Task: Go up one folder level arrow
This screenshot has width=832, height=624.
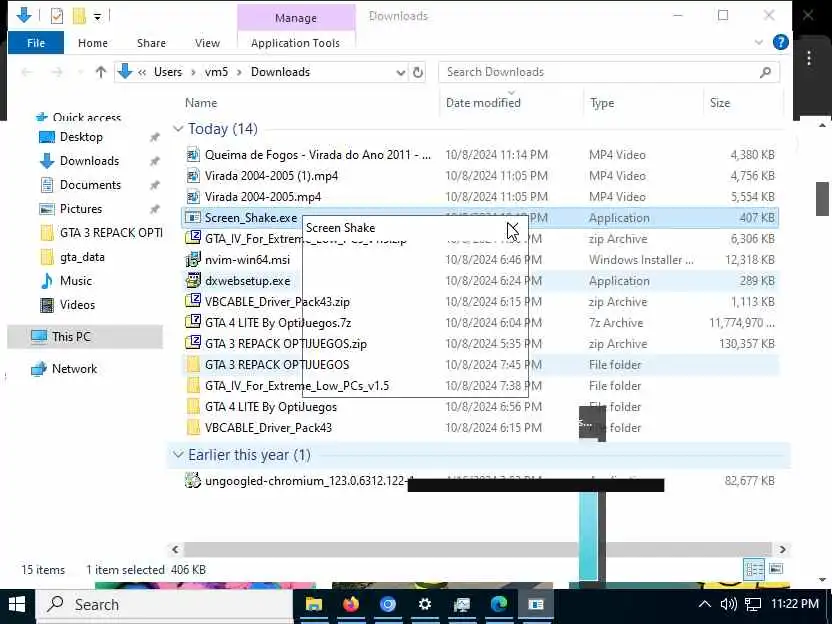Action: pos(101,72)
